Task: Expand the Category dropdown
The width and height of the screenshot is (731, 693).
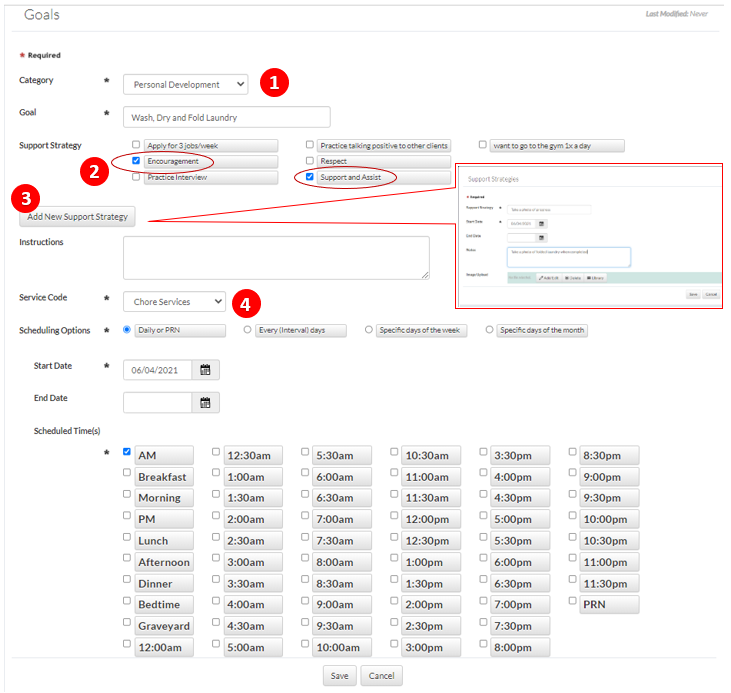Action: 185,85
